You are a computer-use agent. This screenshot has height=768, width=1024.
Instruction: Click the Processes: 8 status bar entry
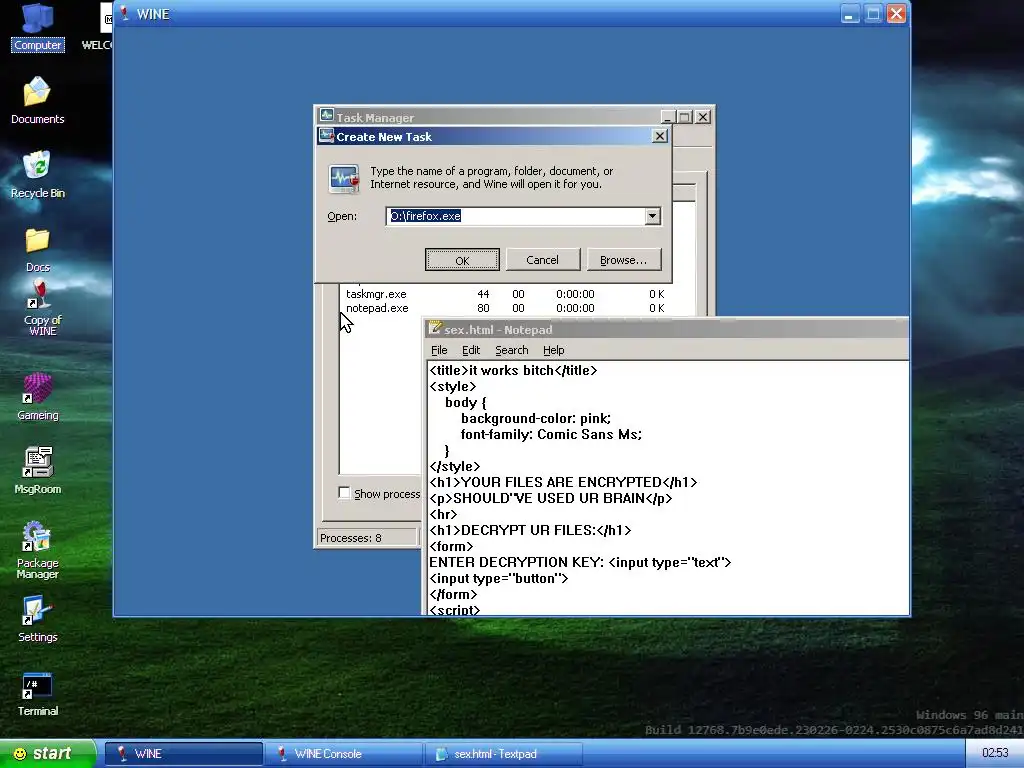[368, 537]
